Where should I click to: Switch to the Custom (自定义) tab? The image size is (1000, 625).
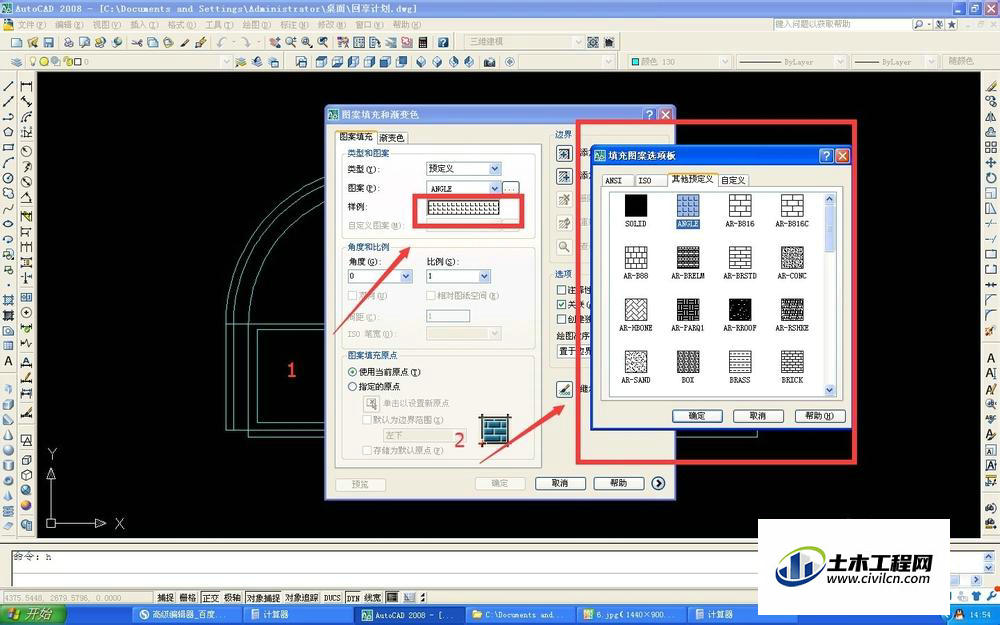coord(733,180)
